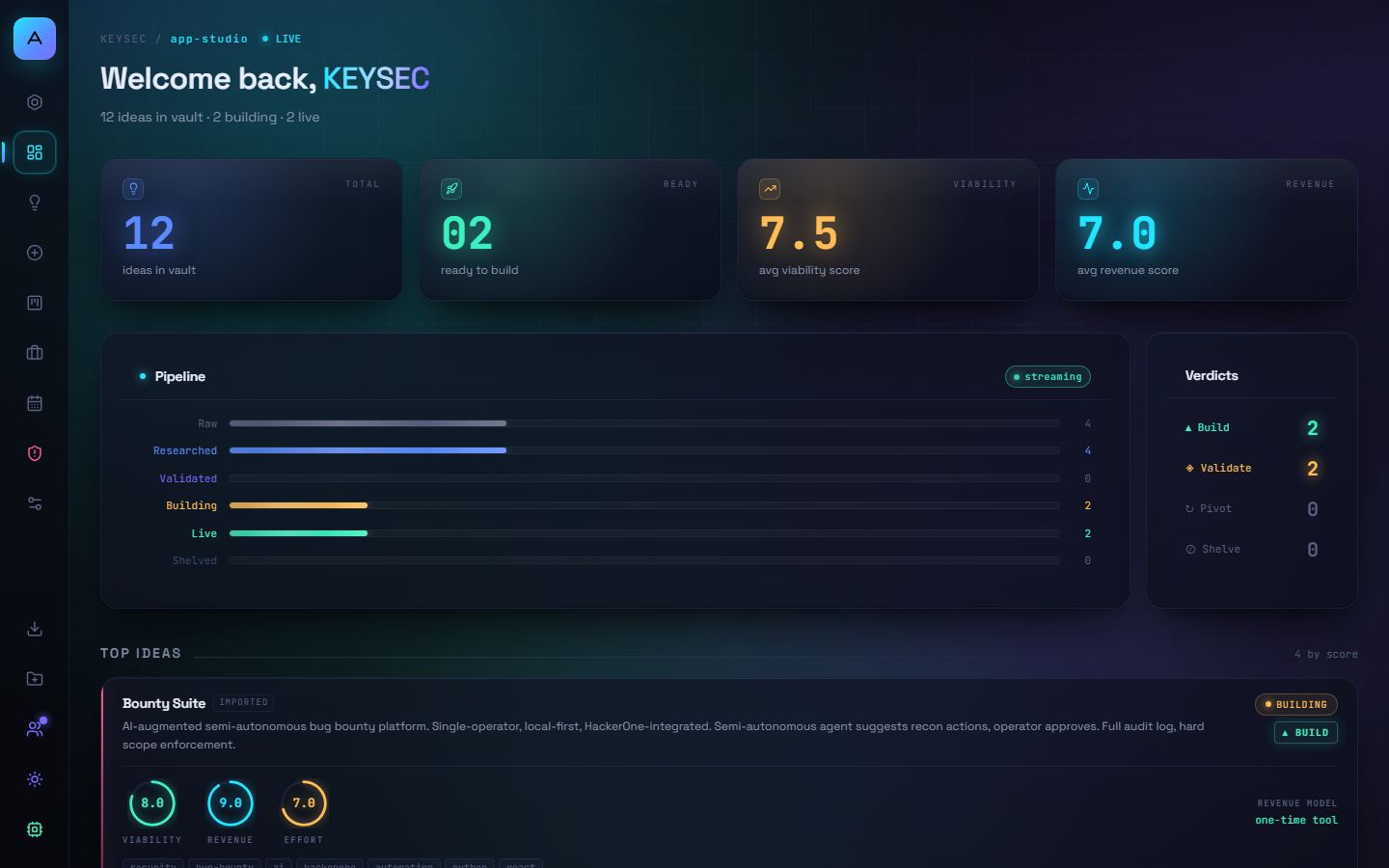The height and width of the screenshot is (868, 1389).
Task: Click the app-studio breadcrumb link
Action: point(209,40)
